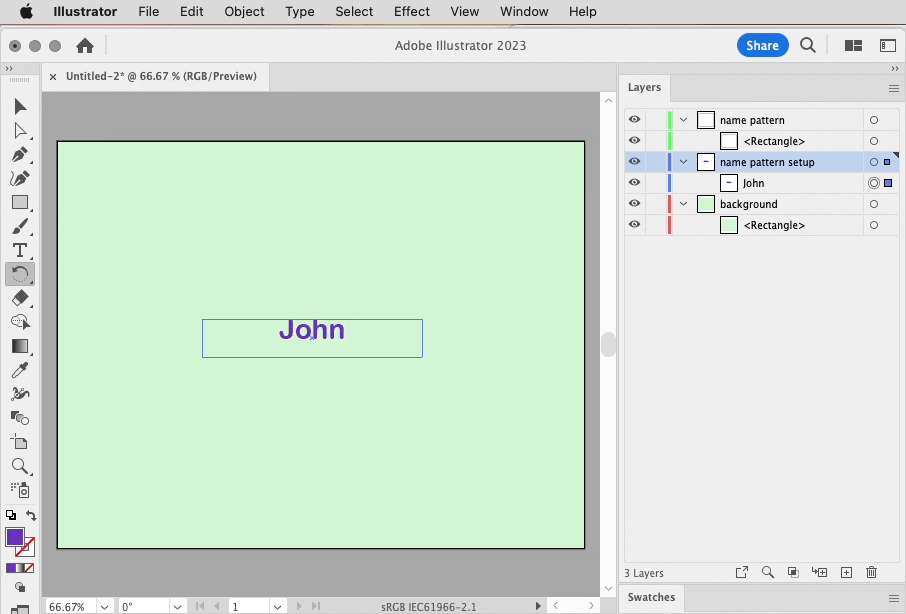Open the Effect menu
The image size is (906, 614).
(411, 12)
